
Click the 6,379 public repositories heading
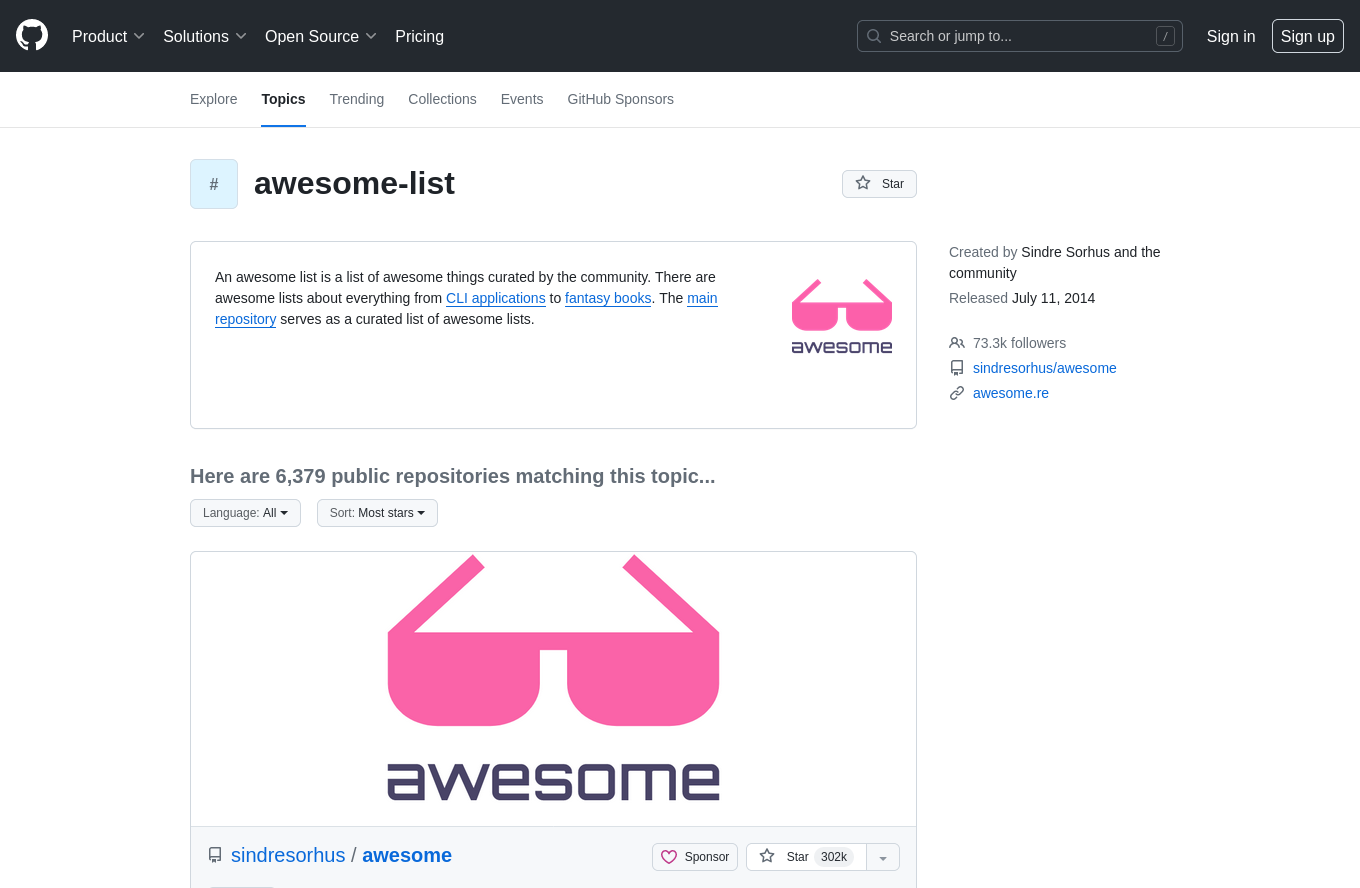point(453,476)
